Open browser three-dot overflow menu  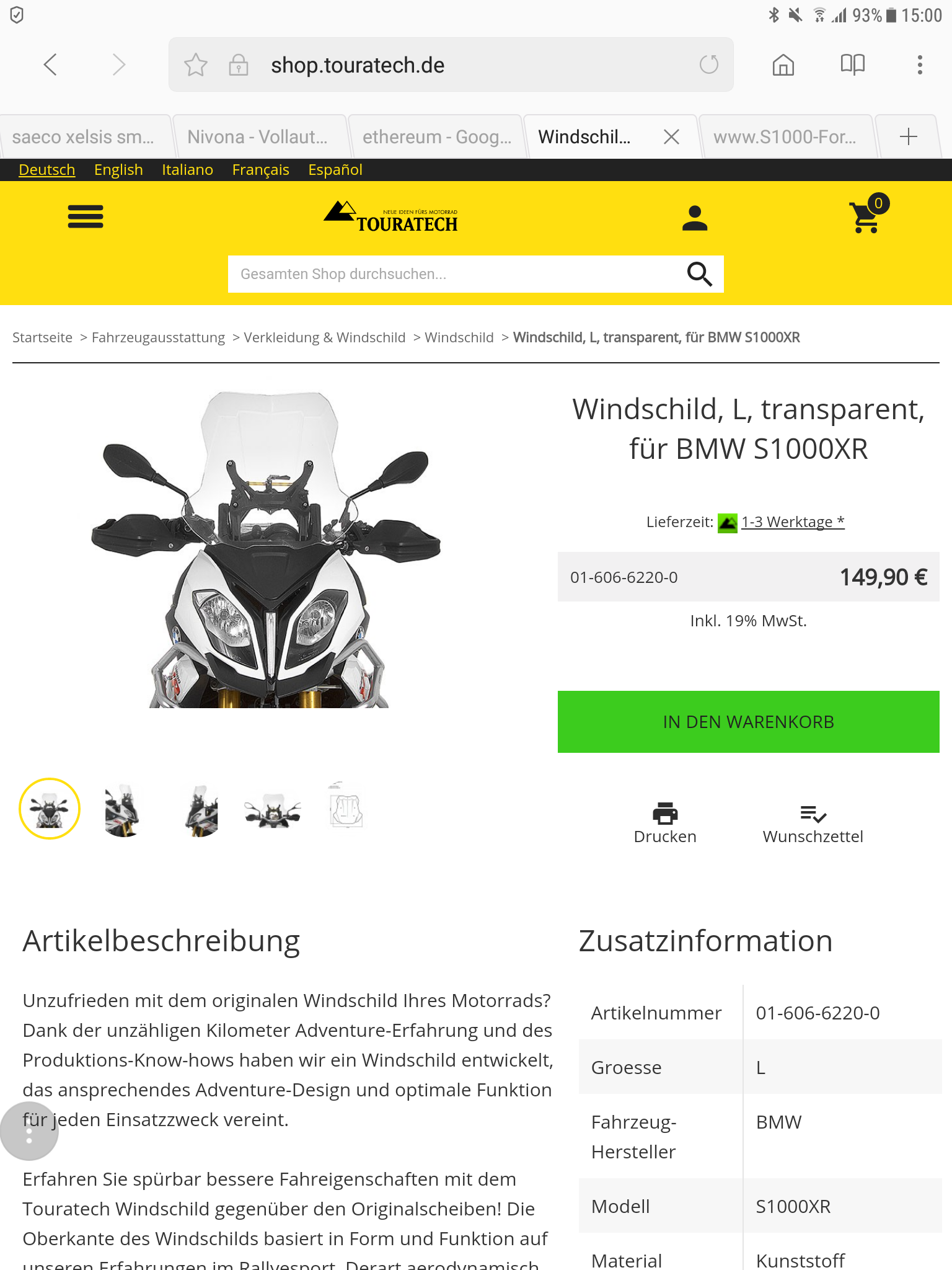920,64
